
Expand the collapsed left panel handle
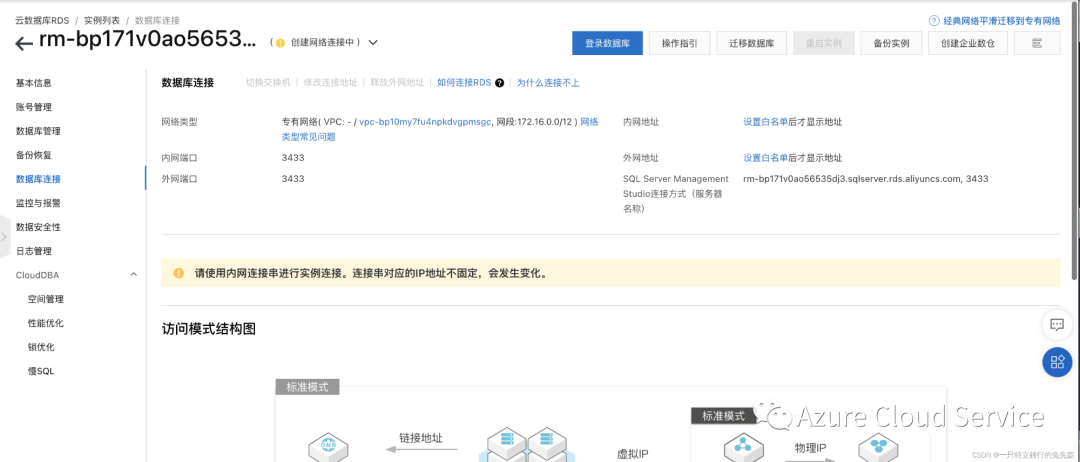4,236
